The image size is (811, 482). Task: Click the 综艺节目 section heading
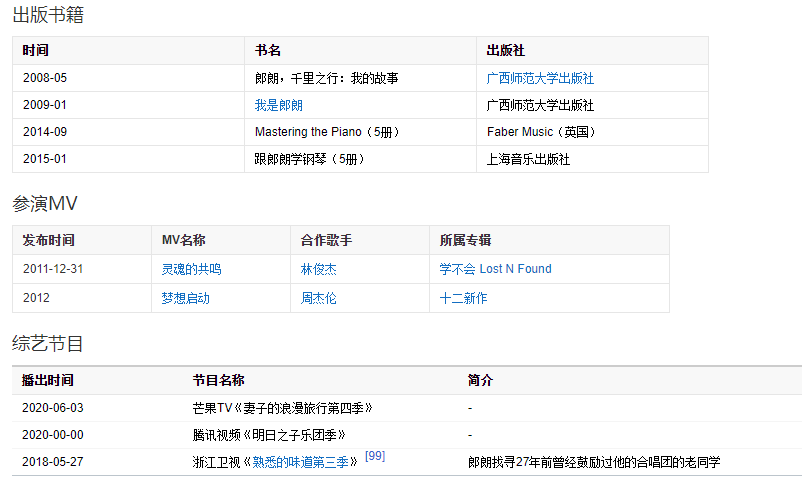tap(47, 344)
